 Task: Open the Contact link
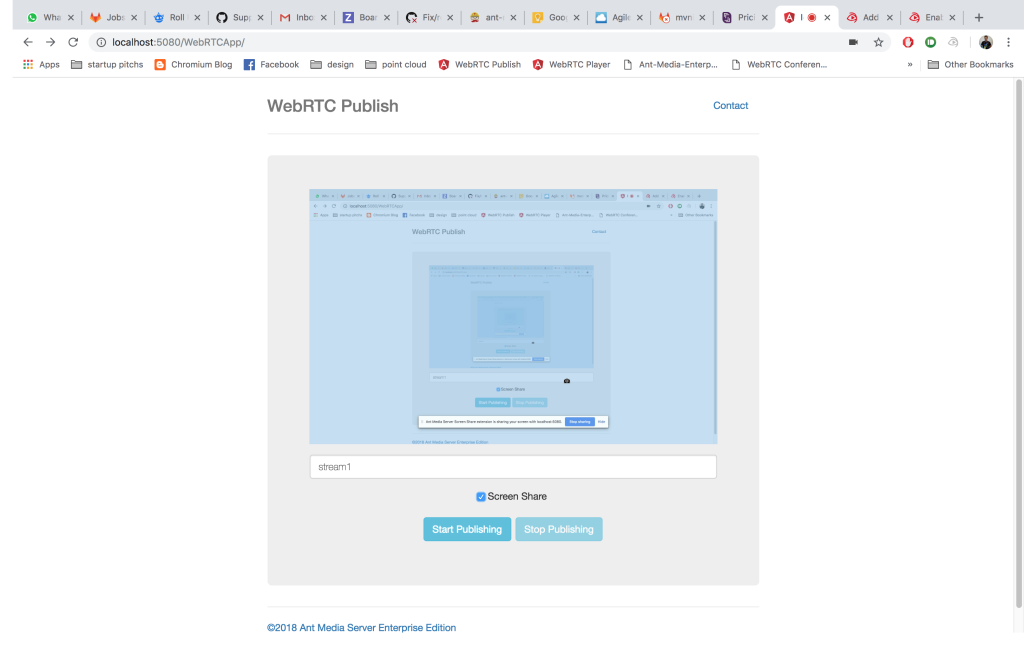(x=730, y=105)
